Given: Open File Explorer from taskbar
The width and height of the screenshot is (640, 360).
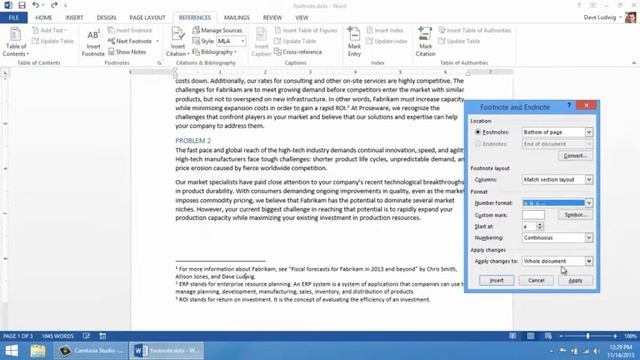Looking at the screenshot, I should click(38, 351).
